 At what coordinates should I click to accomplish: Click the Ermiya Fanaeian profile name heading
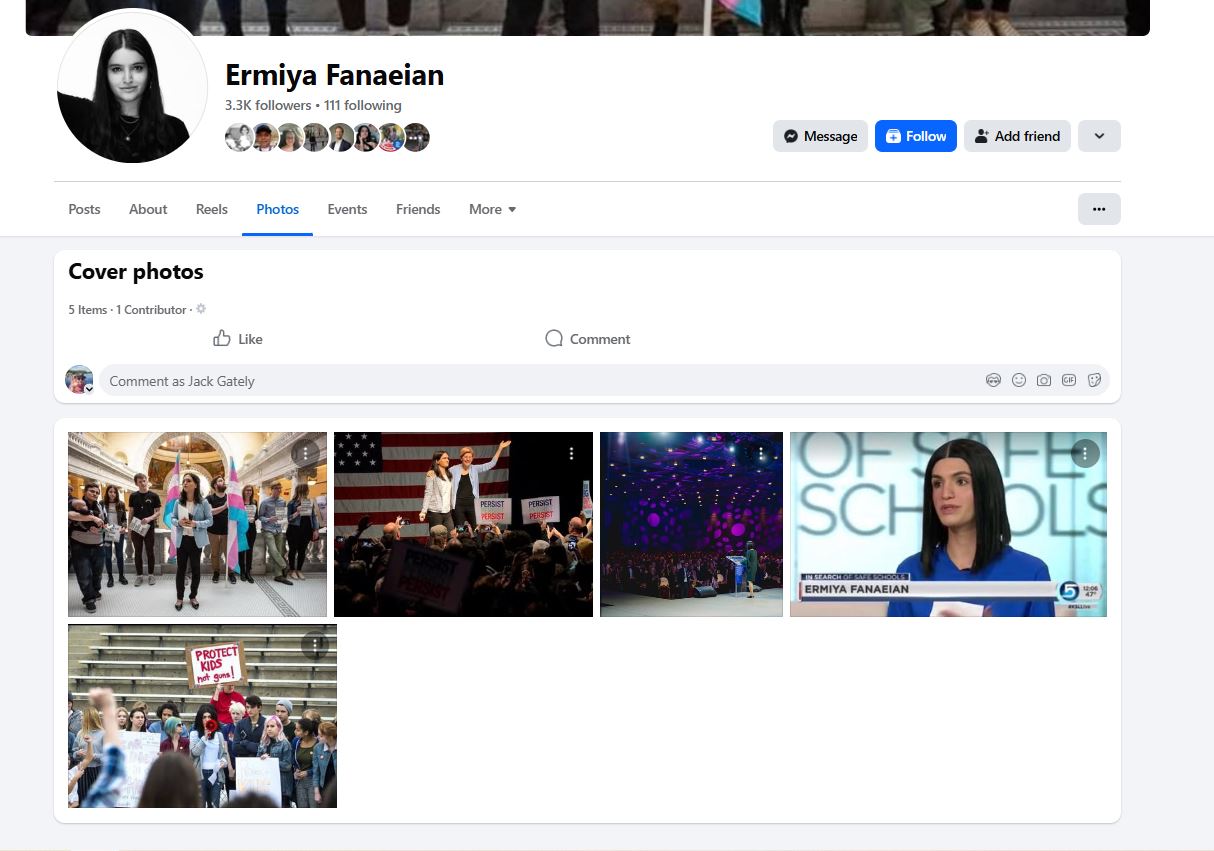point(334,75)
